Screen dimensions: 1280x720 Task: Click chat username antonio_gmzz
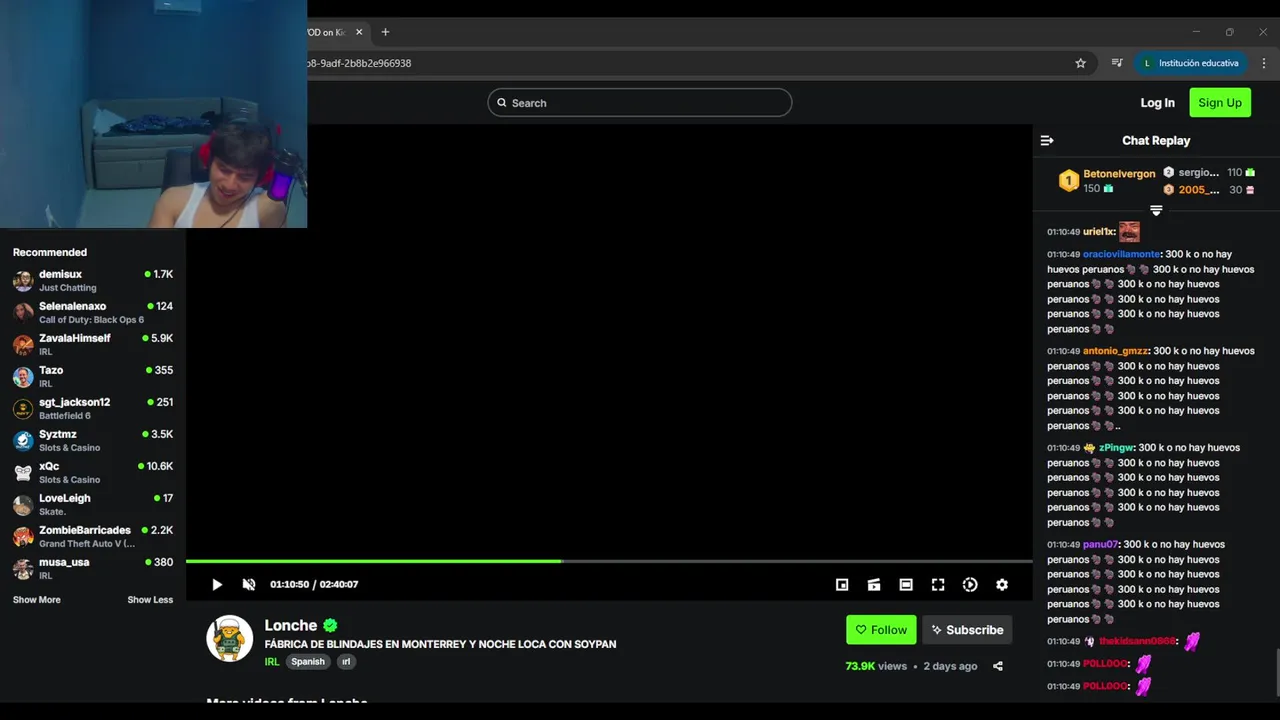pyautogui.click(x=1116, y=351)
